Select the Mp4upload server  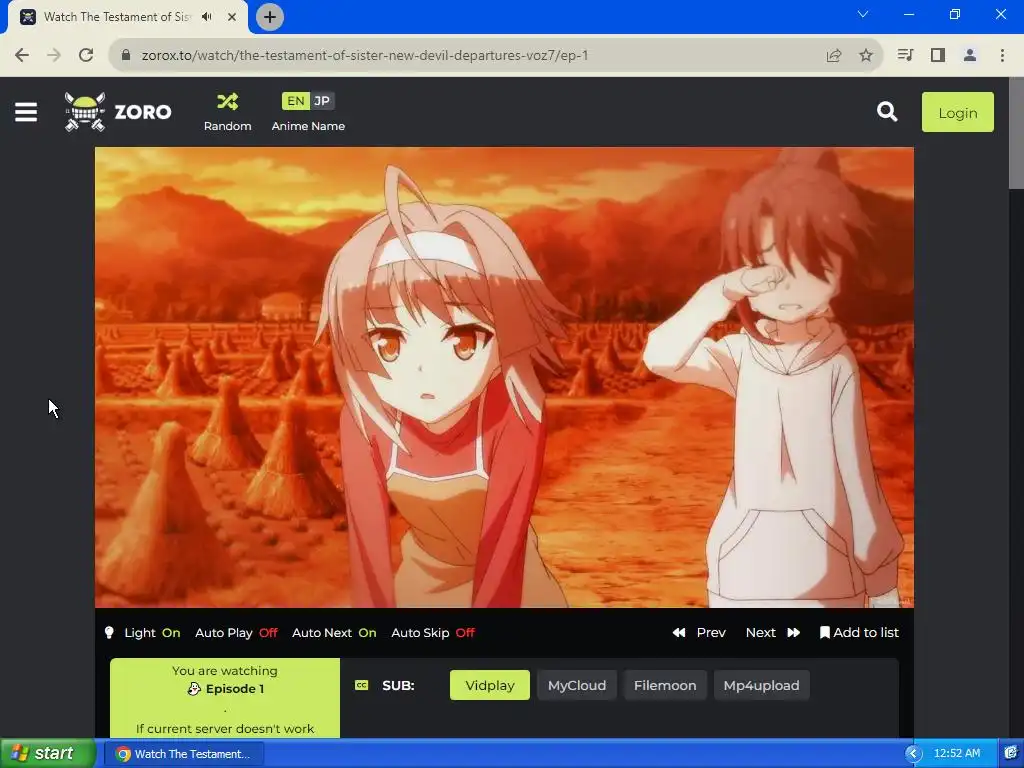point(761,686)
